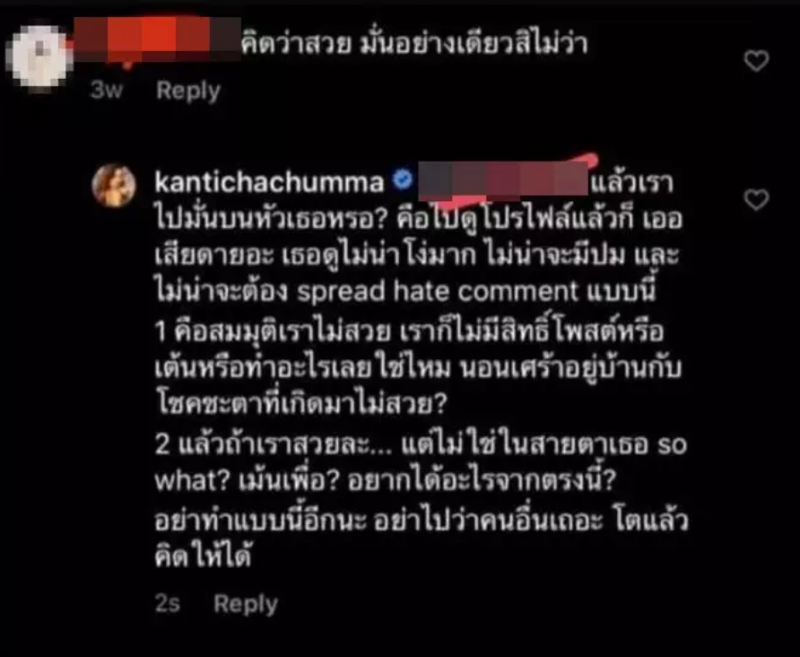
Task: Tap the heart icon beside kantichachumma's reply
Action: (756, 199)
